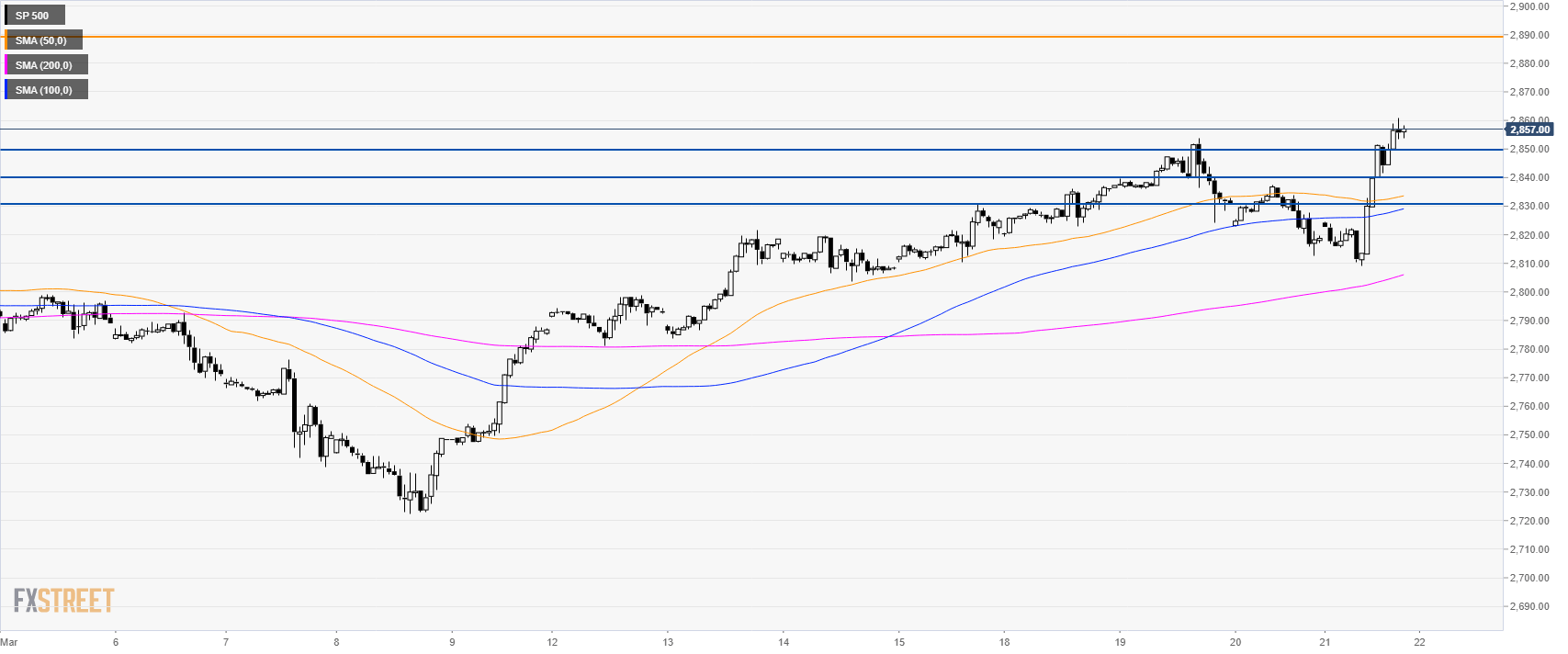The image size is (1568, 654).
Task: Click the date label 15 on time axis
Action: coord(899,642)
